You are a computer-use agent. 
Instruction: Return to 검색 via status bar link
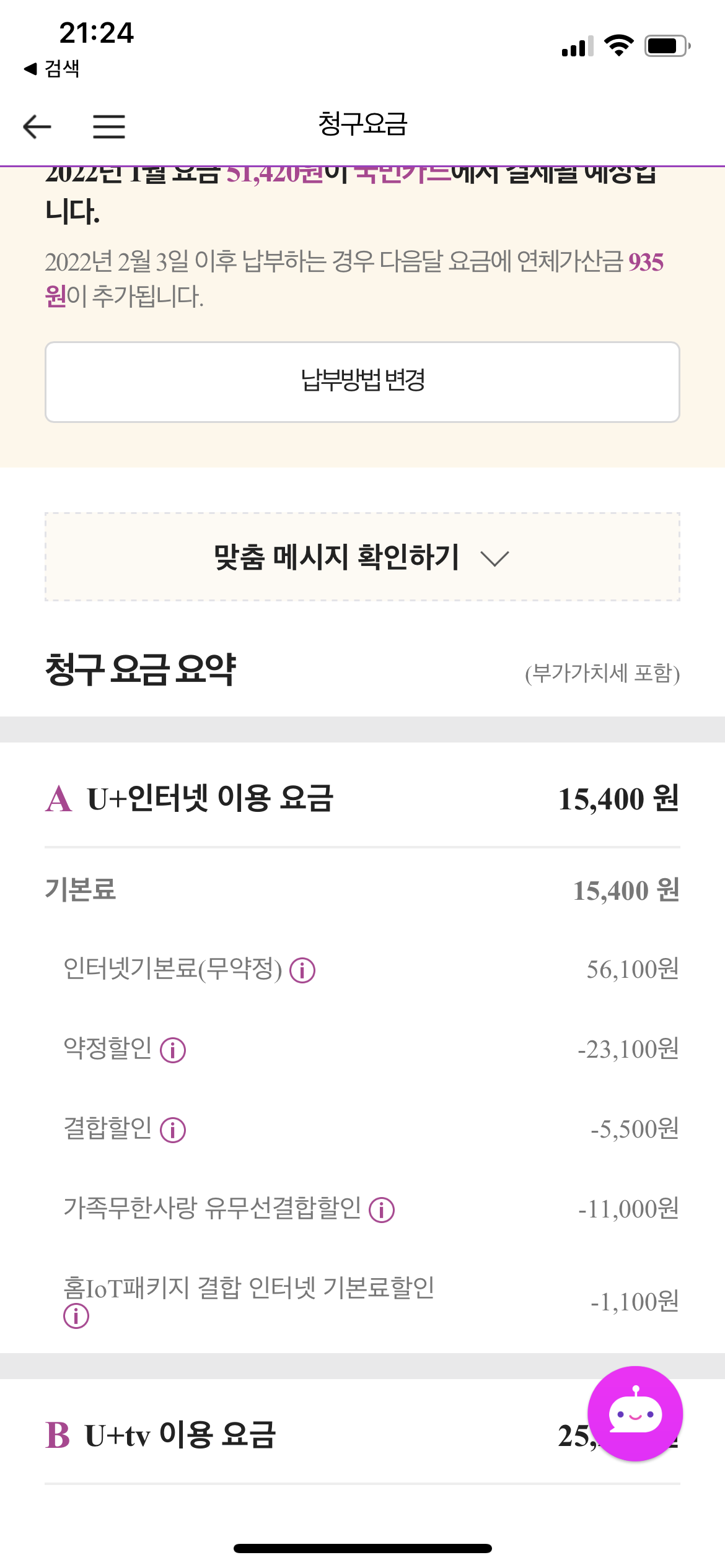pos(52,68)
